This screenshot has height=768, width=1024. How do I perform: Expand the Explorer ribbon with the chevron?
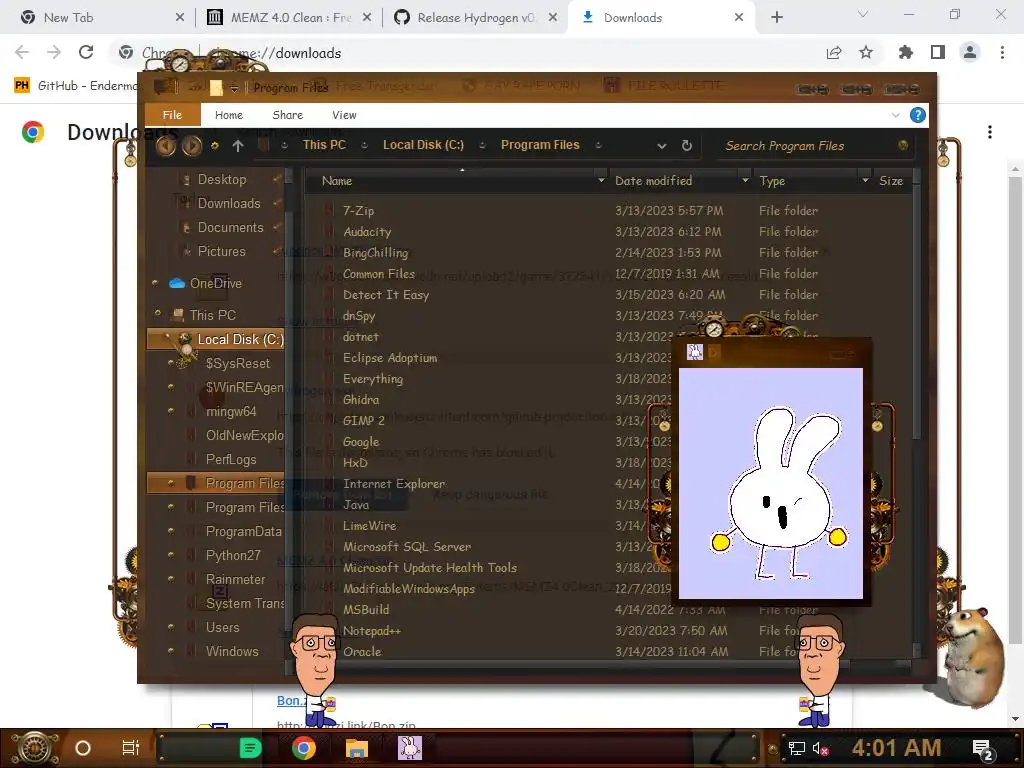(x=895, y=116)
